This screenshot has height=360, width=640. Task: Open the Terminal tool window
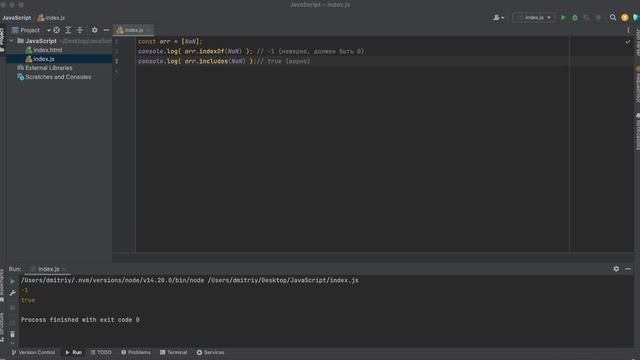coord(173,352)
